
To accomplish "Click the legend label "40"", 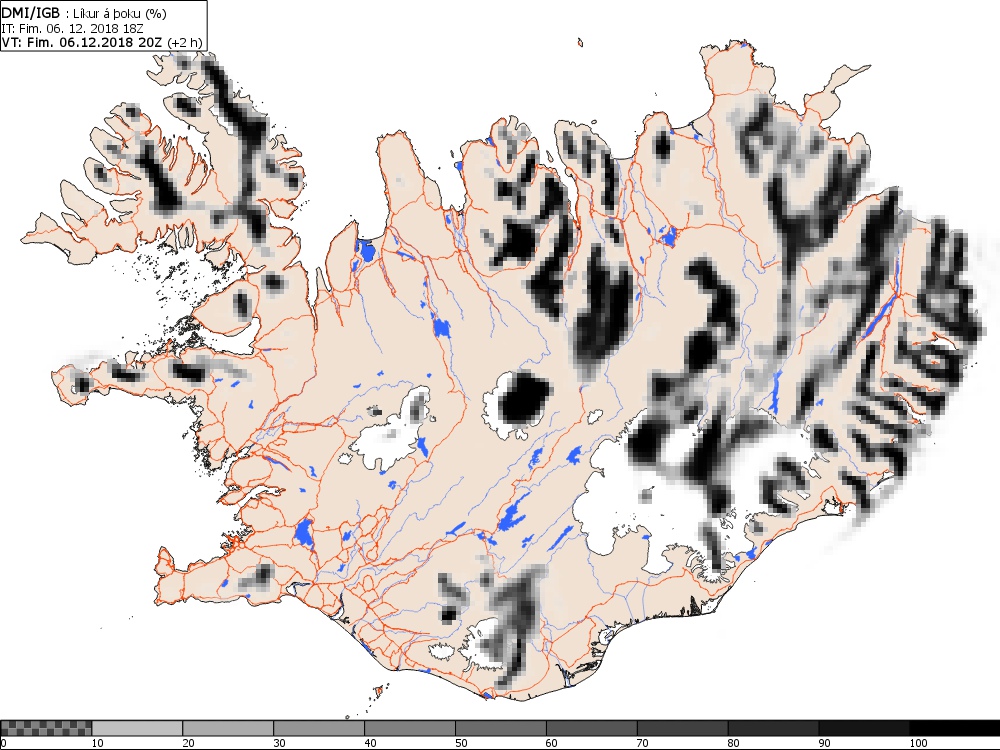I will [x=371, y=743].
